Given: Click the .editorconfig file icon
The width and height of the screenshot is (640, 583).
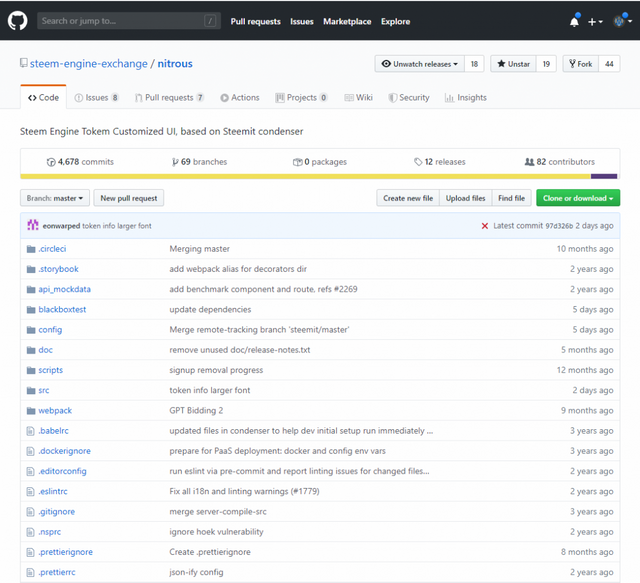Looking at the screenshot, I should [31, 471].
